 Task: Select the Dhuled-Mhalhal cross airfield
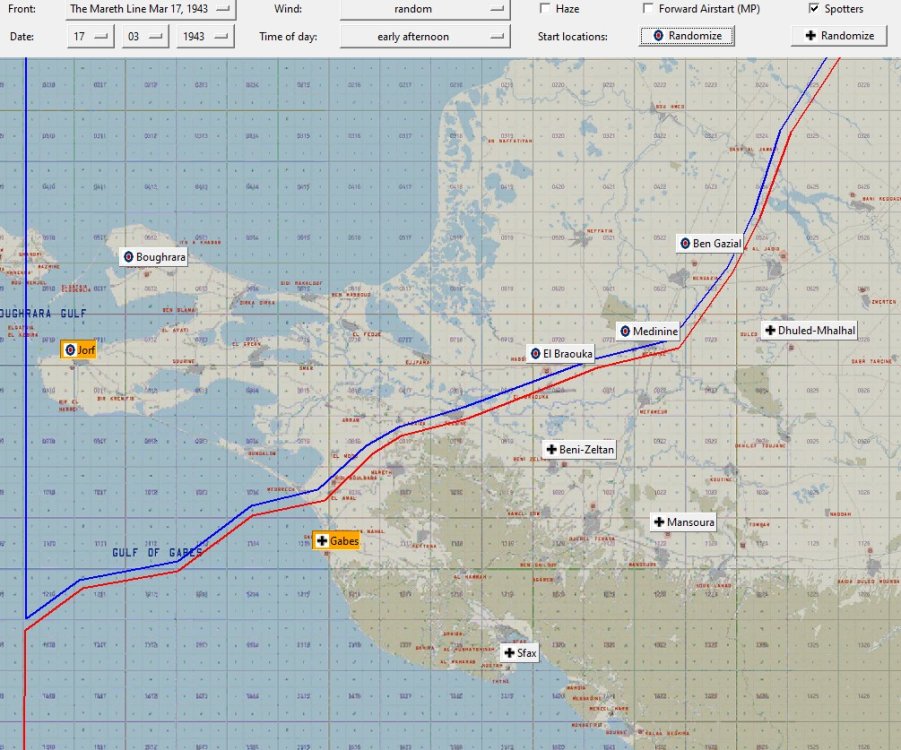pyautogui.click(x=810, y=330)
